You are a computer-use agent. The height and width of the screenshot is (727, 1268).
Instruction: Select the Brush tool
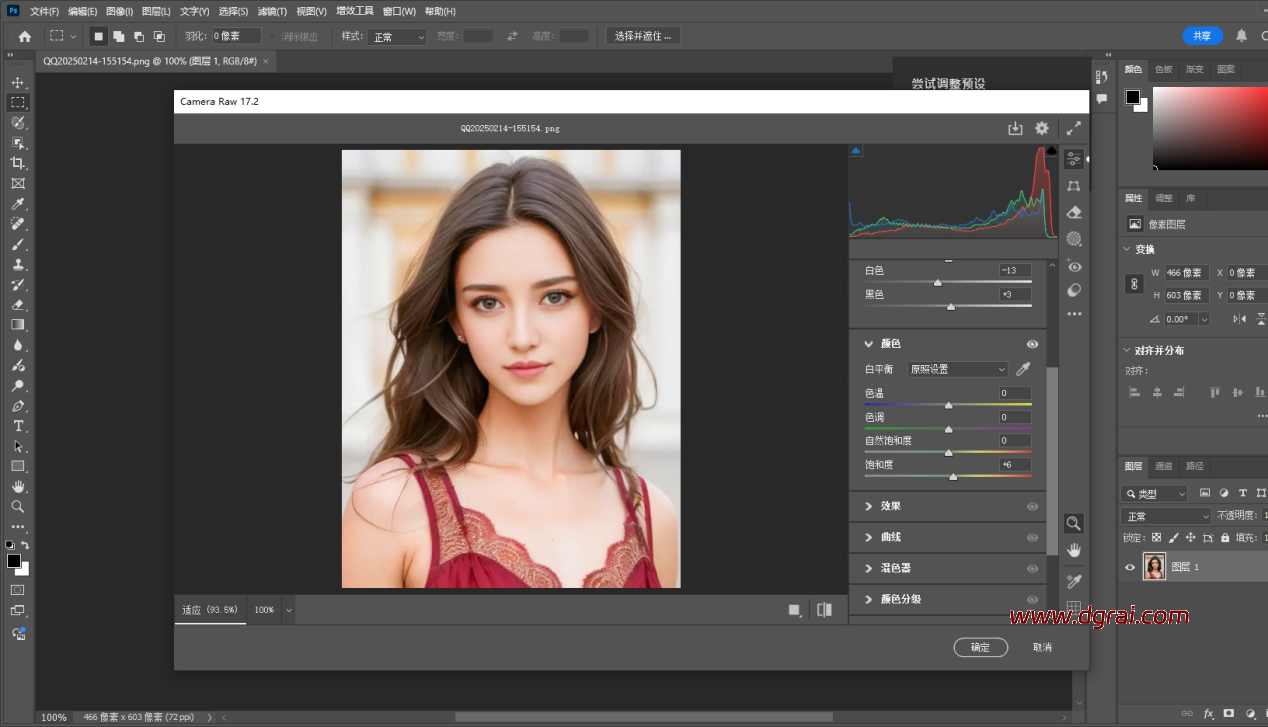coord(17,244)
